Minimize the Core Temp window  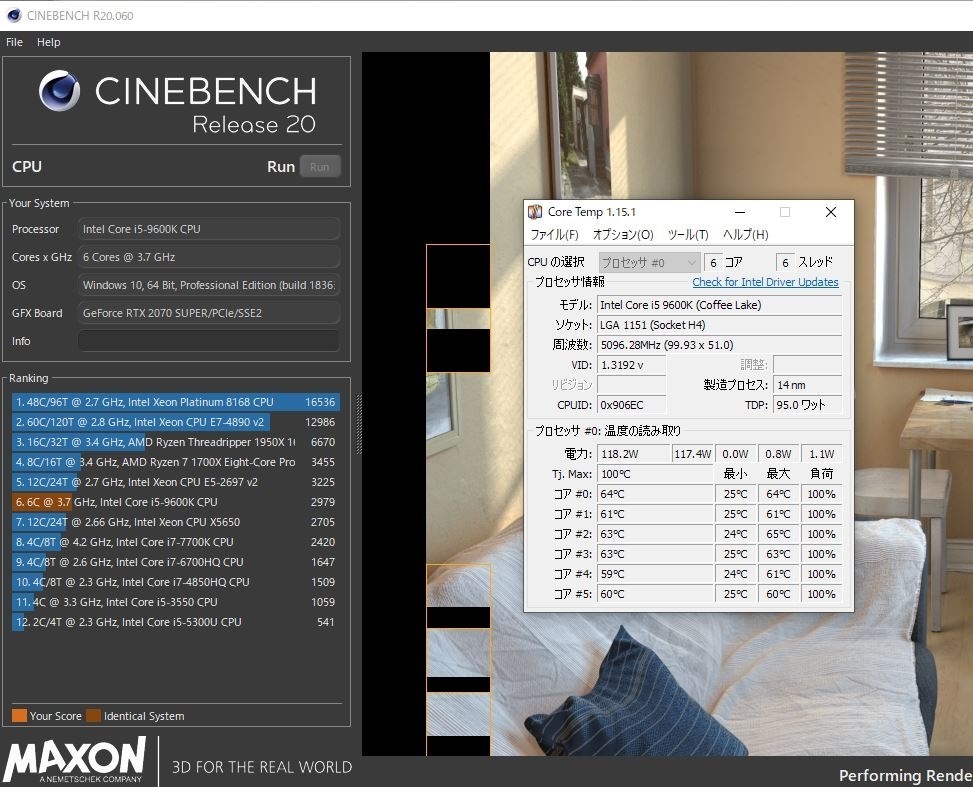(740, 212)
